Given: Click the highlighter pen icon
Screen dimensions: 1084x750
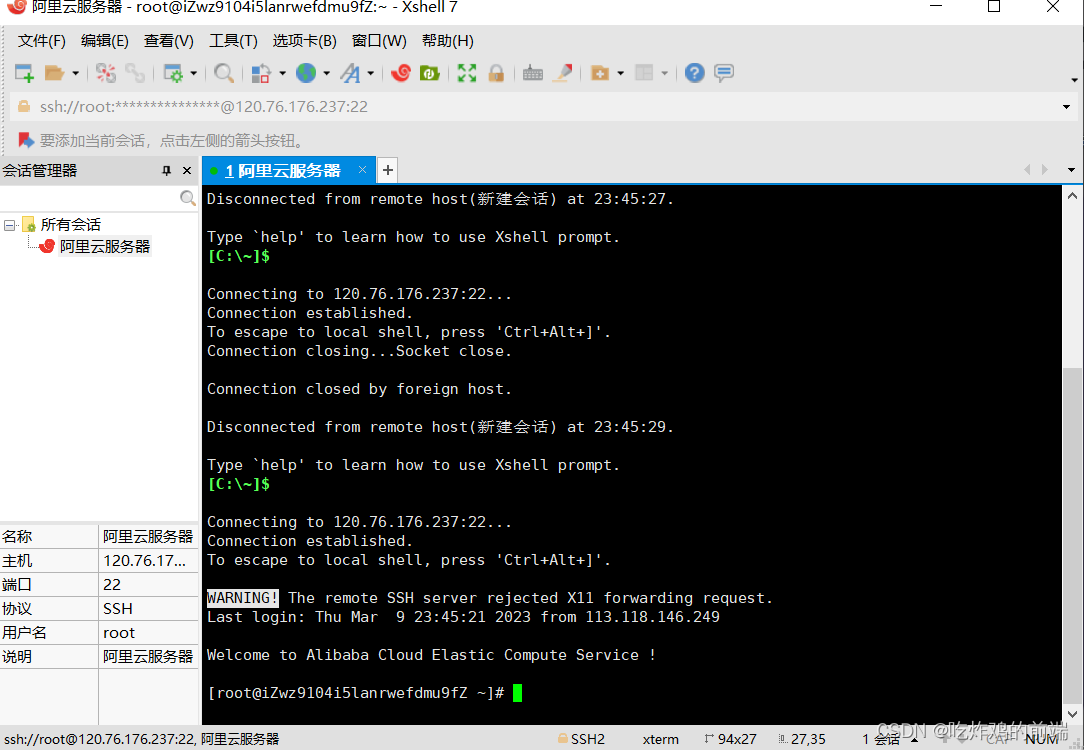Looking at the screenshot, I should pos(562,73).
